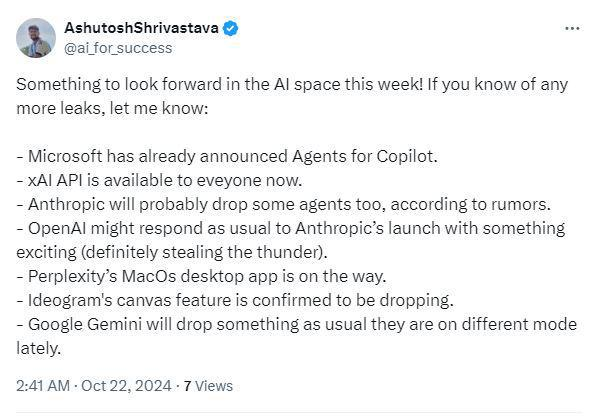The image size is (597, 420).
Task: Click the xAI API availability line
Action: (x=159, y=180)
